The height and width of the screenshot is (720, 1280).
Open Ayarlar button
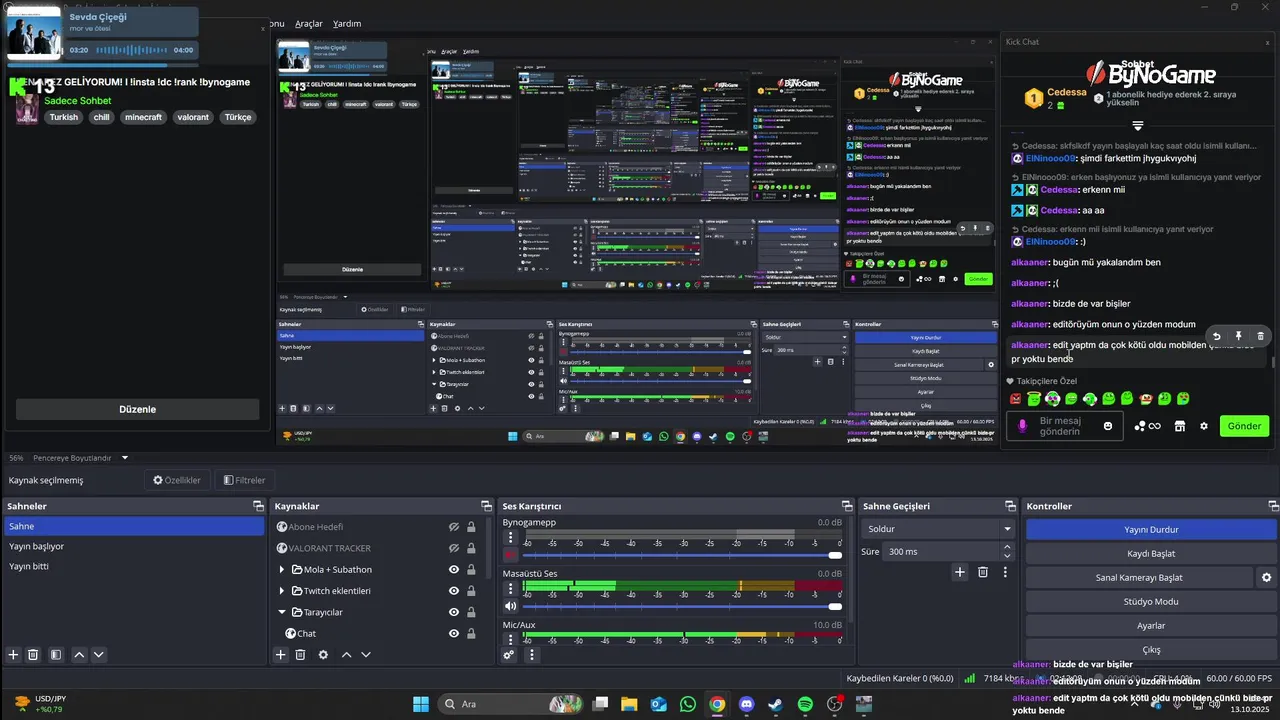[1151, 626]
